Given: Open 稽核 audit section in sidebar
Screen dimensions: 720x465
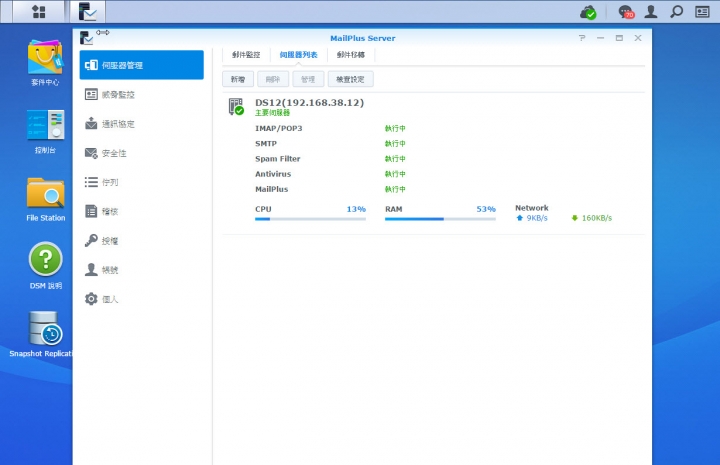Looking at the screenshot, I should pos(141,212).
